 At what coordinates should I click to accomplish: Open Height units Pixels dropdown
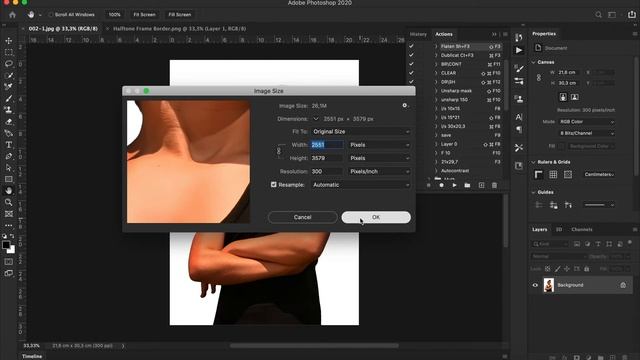click(379, 158)
